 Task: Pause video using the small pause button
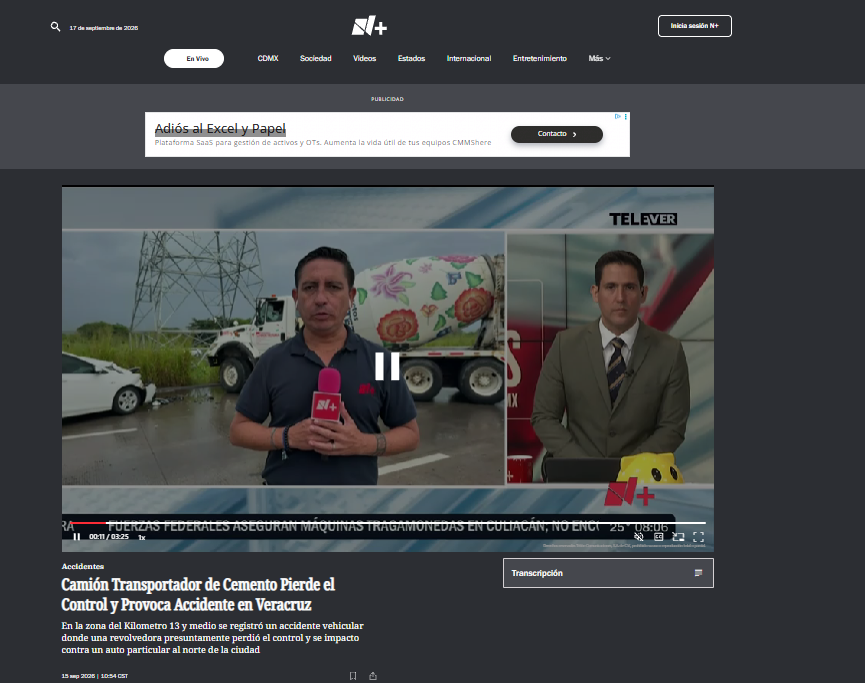[x=77, y=537]
